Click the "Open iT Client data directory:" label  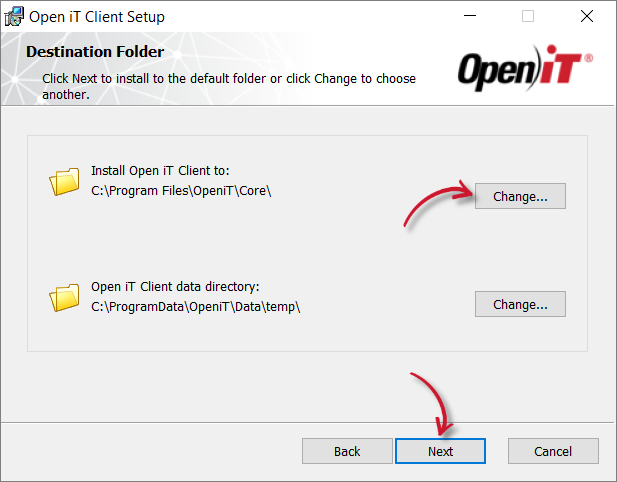click(175, 287)
